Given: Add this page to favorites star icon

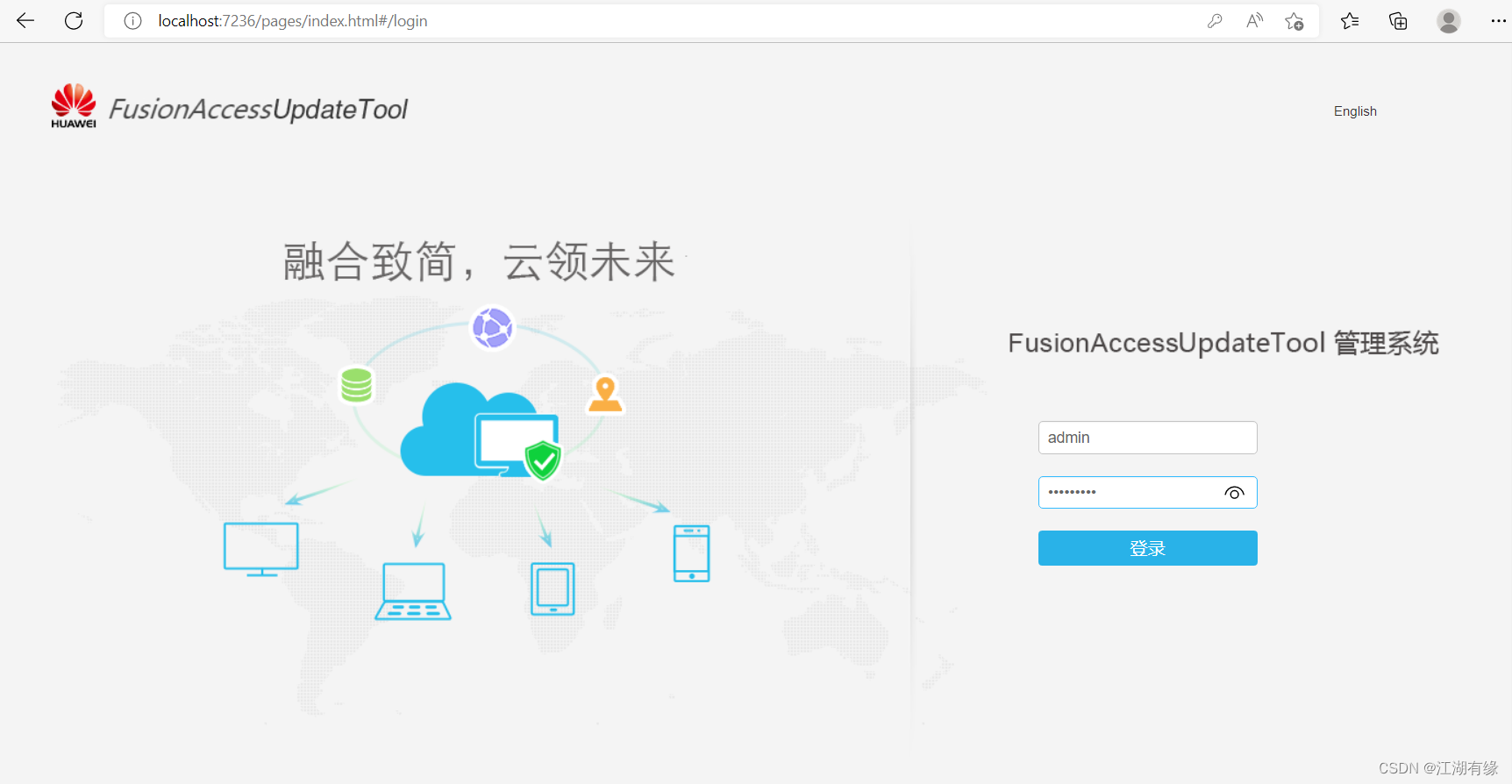Looking at the screenshot, I should pos(1294,21).
